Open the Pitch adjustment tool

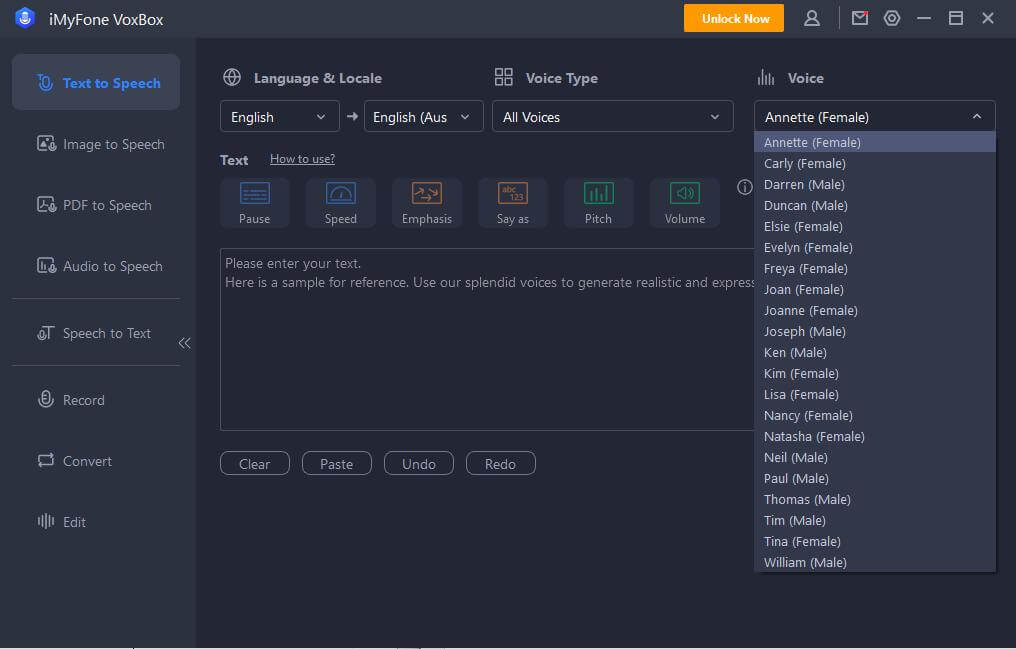(x=598, y=203)
